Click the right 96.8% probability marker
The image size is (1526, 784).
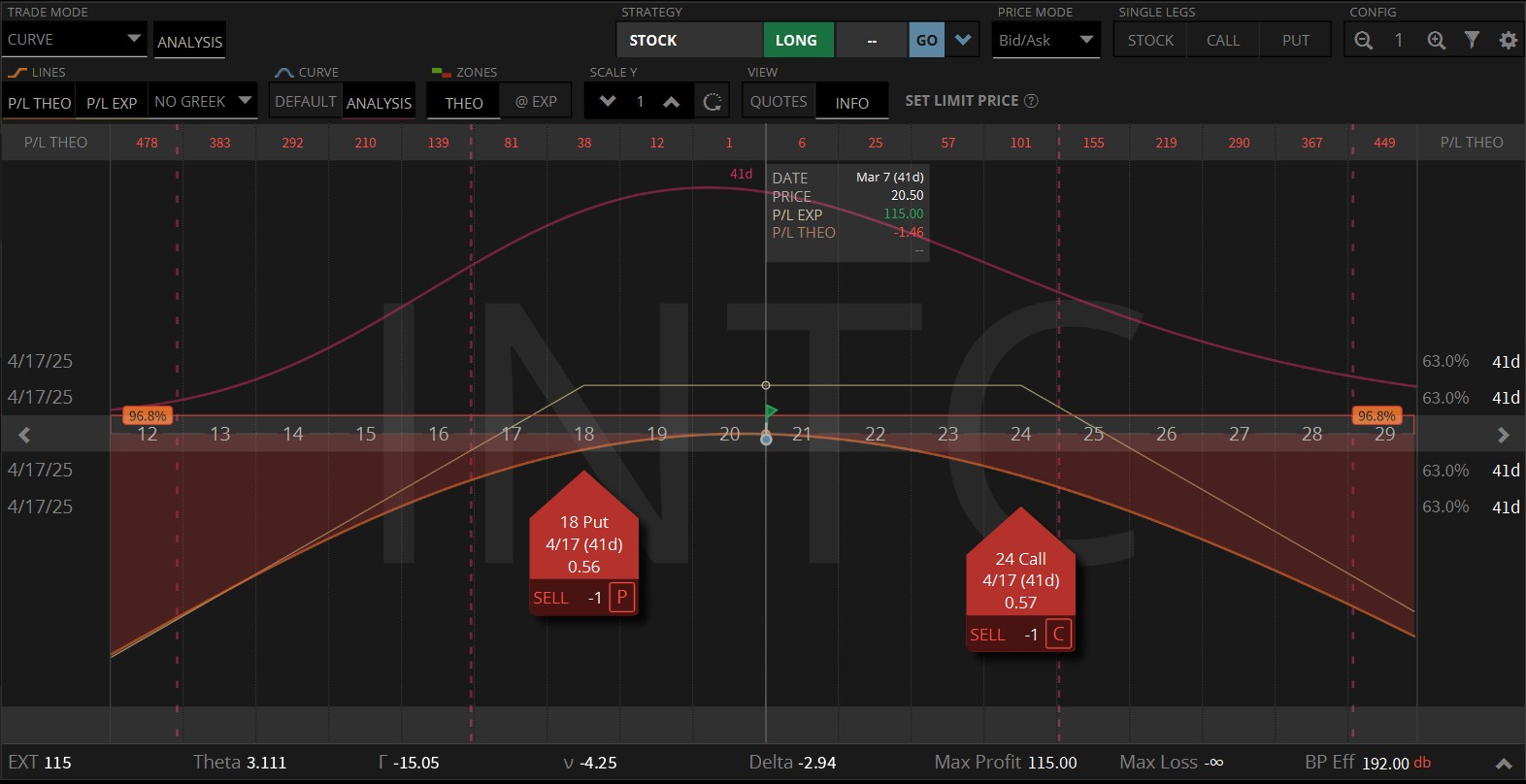(1377, 416)
